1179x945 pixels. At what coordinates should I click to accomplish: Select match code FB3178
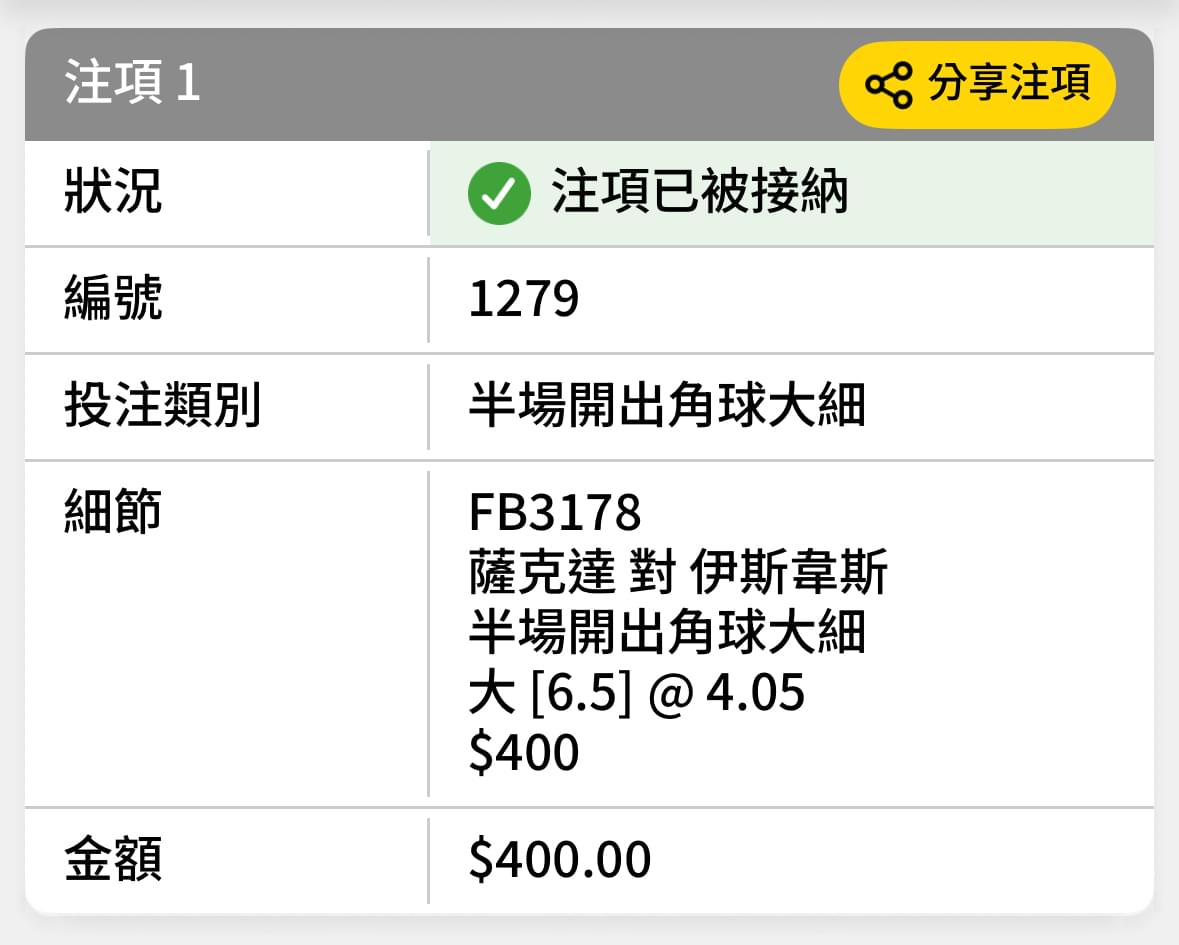tap(555, 512)
